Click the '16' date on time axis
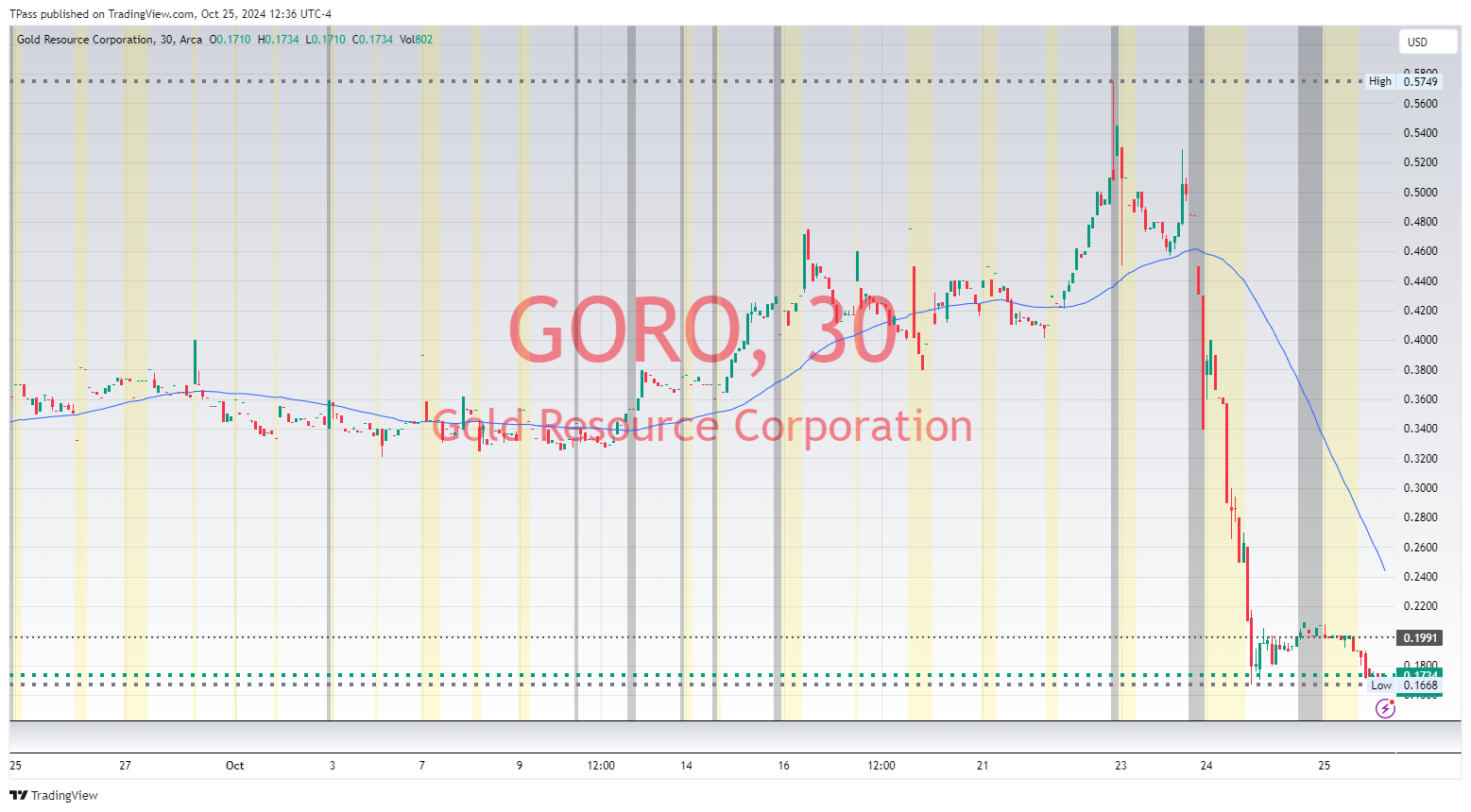 pyautogui.click(x=783, y=766)
